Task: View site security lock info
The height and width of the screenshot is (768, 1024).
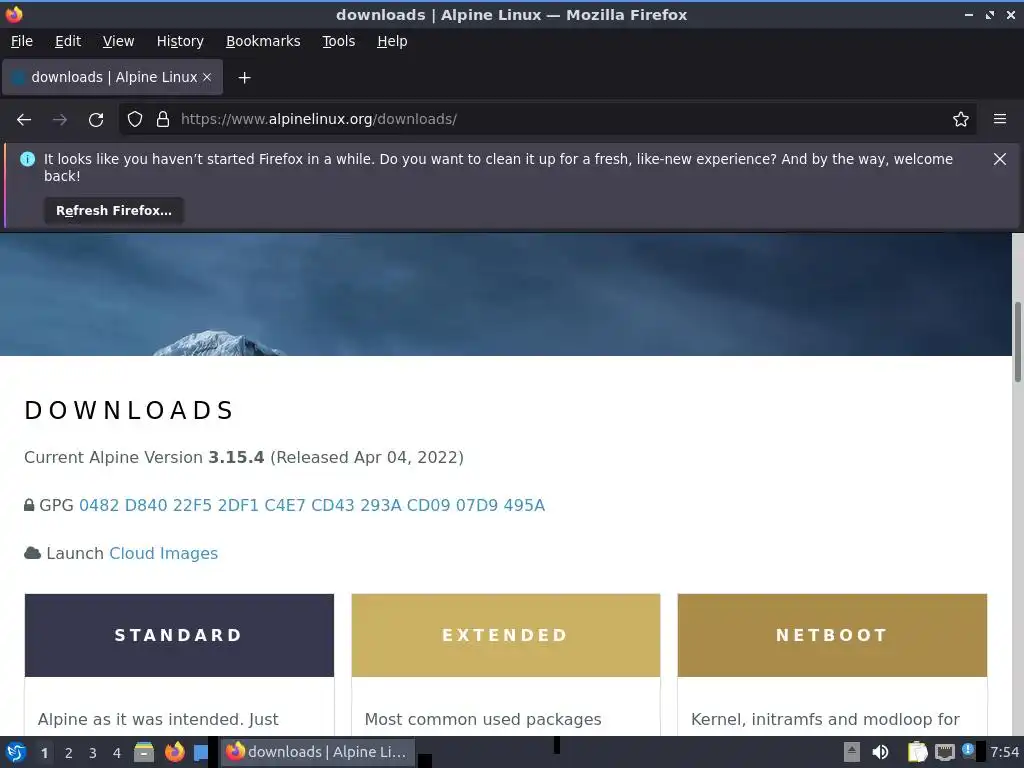Action: click(x=163, y=119)
